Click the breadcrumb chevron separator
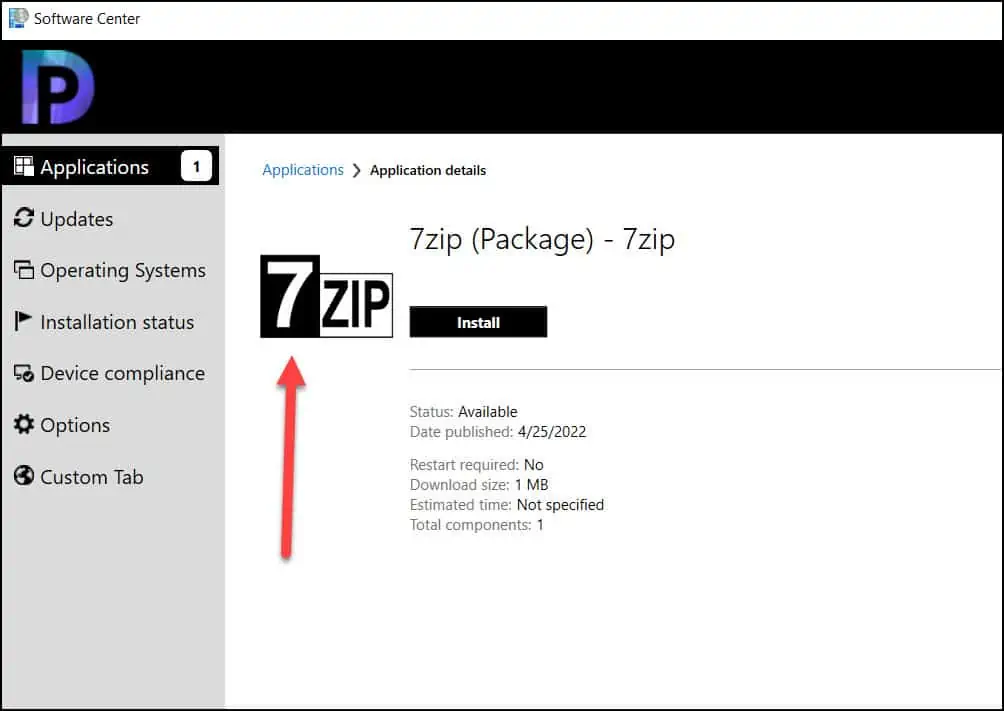The width and height of the screenshot is (1004, 711). 357,170
